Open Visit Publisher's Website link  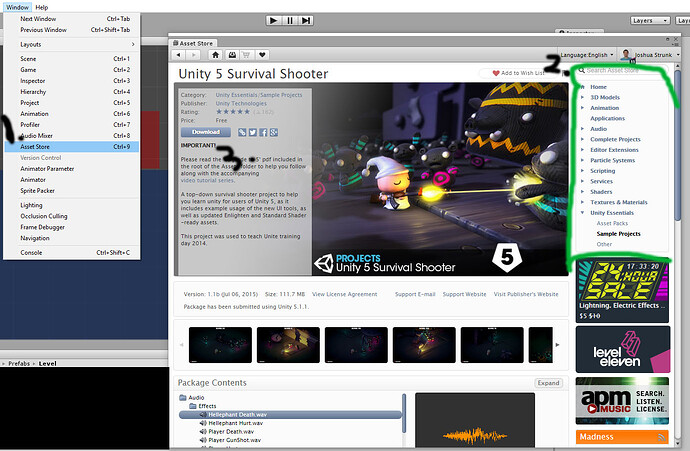point(526,294)
